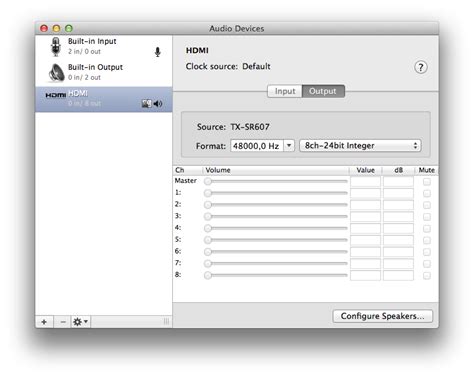Click the channel 2 volume slider

276,205
